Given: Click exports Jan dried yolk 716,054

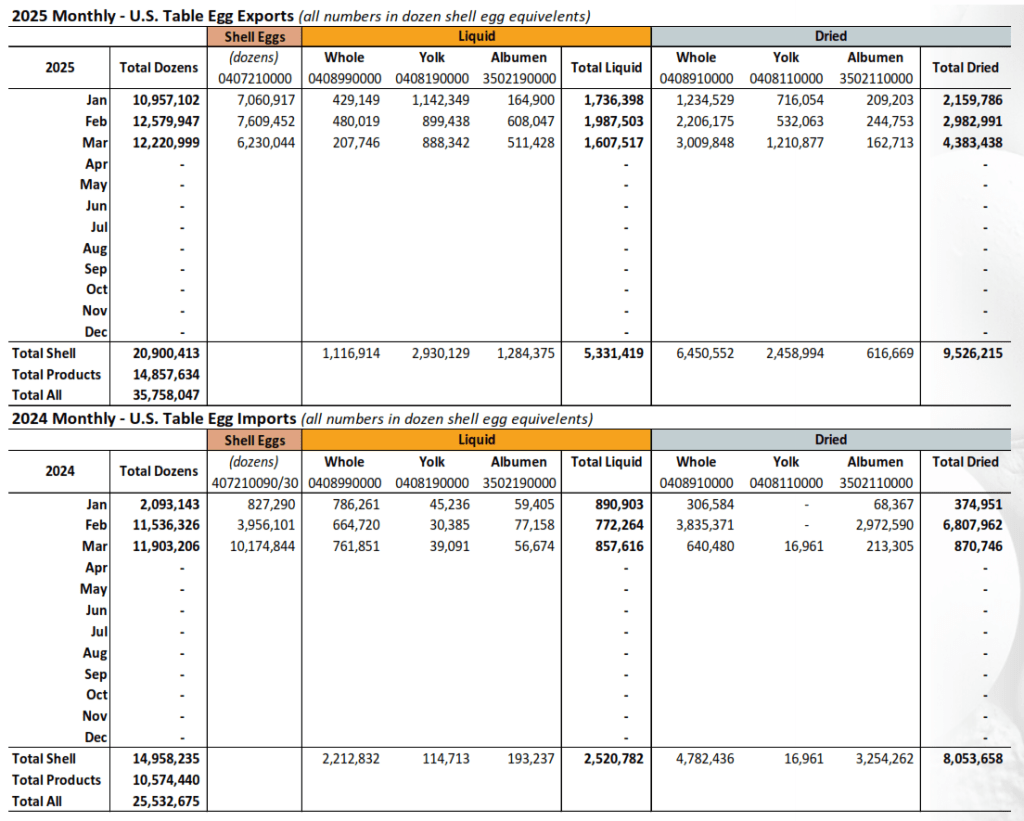Looking at the screenshot, I should click(x=800, y=100).
